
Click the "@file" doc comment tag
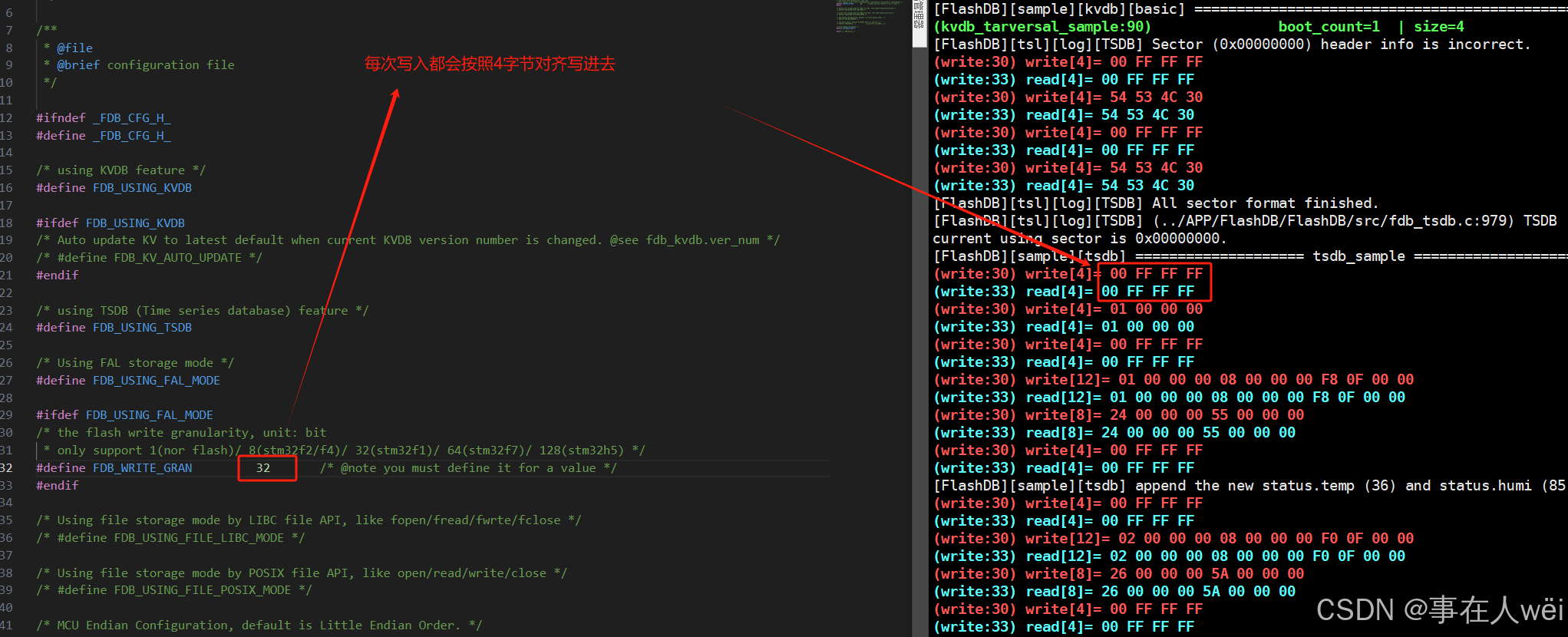point(74,48)
